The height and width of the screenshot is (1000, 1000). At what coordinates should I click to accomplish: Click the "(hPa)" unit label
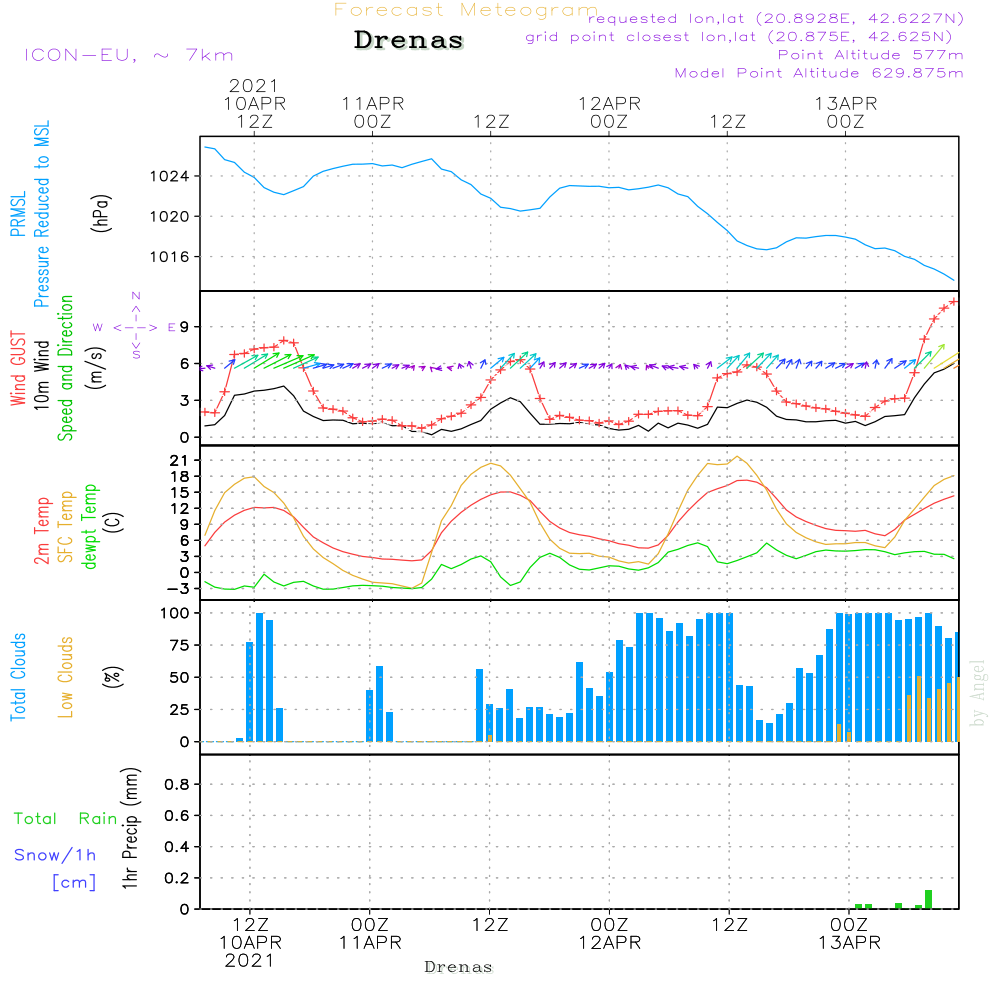[101, 213]
